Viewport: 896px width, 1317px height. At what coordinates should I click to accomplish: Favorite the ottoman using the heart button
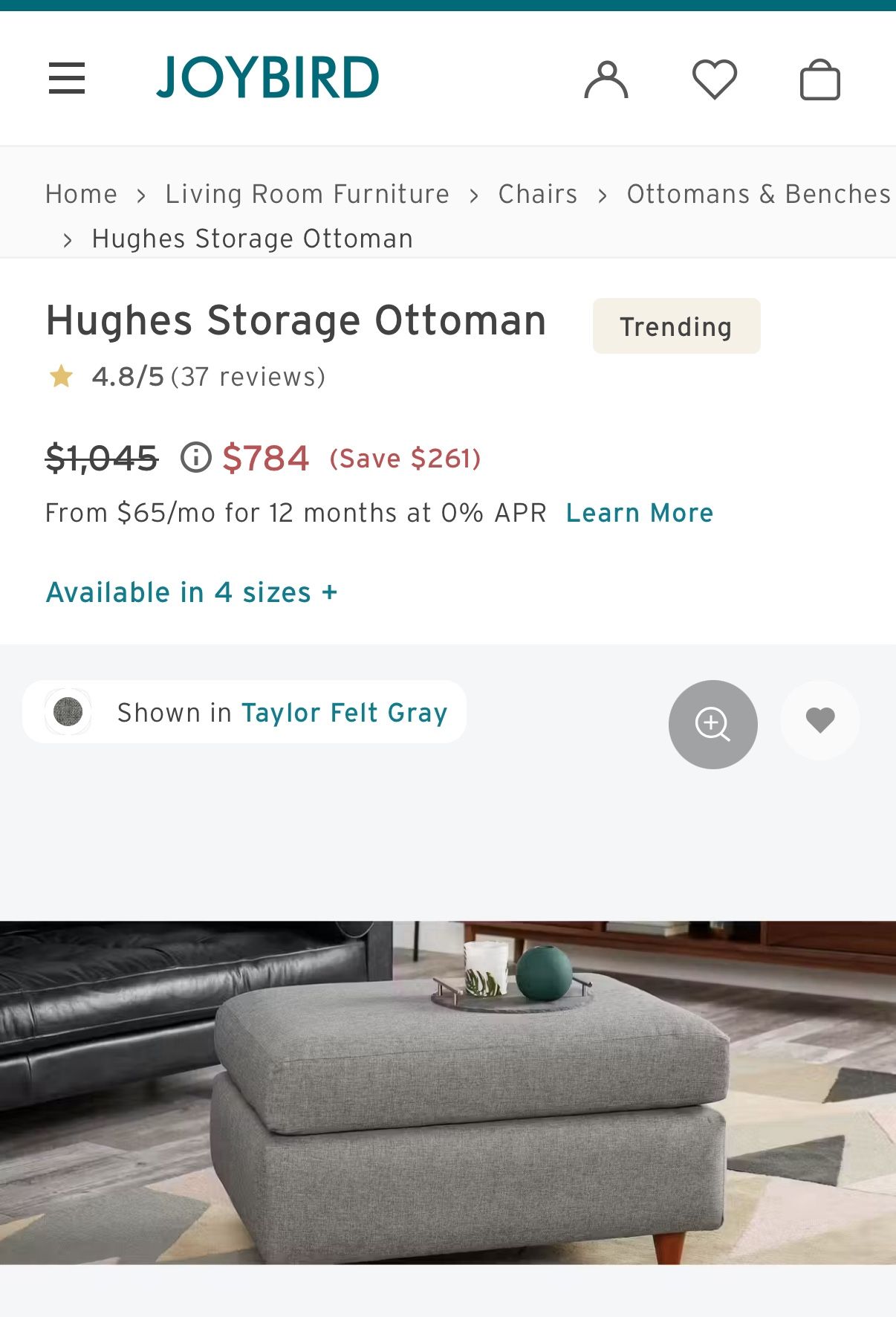819,719
